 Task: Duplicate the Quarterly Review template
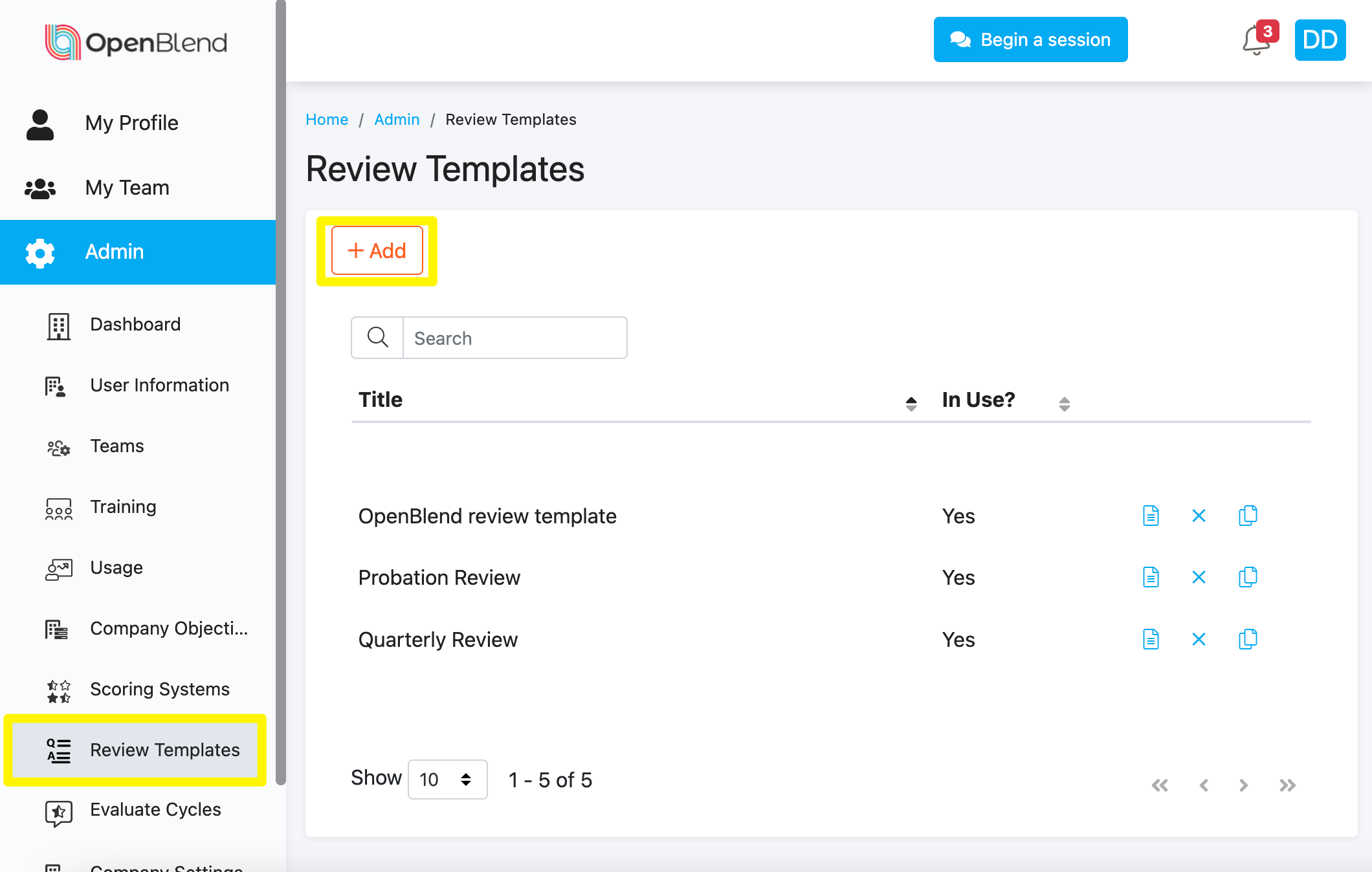(x=1247, y=639)
